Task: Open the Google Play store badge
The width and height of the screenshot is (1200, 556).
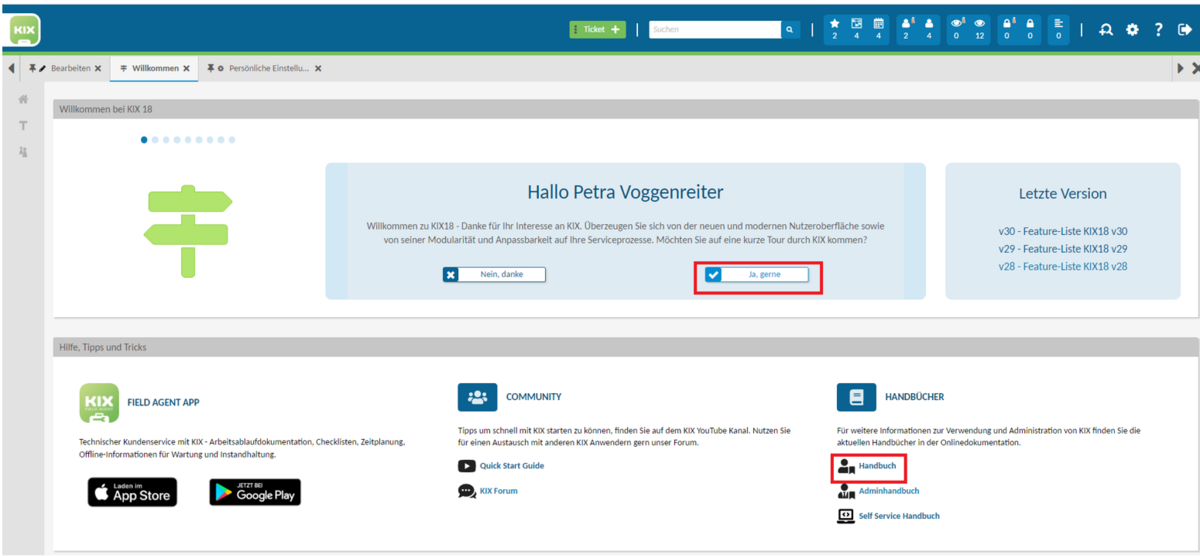Action: tap(255, 492)
